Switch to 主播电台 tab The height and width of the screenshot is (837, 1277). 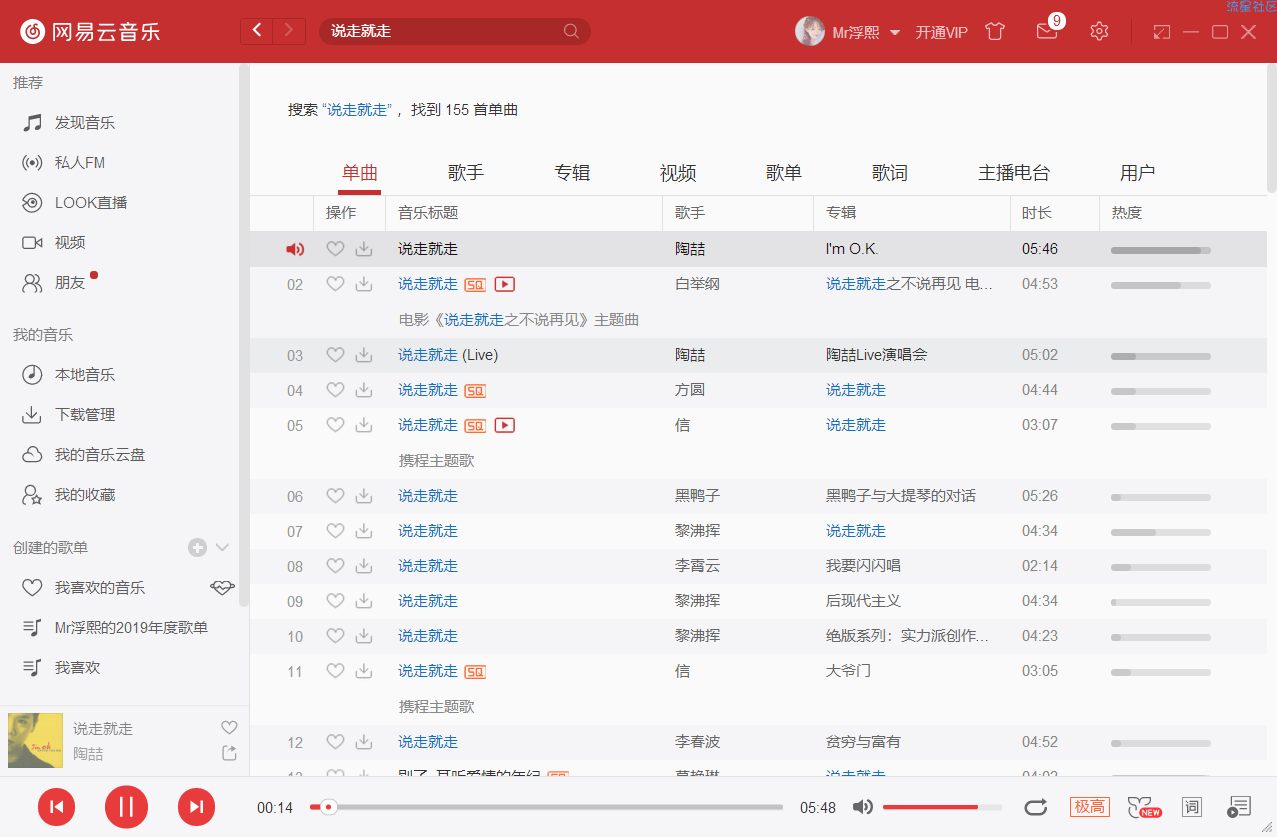[x=1014, y=173]
